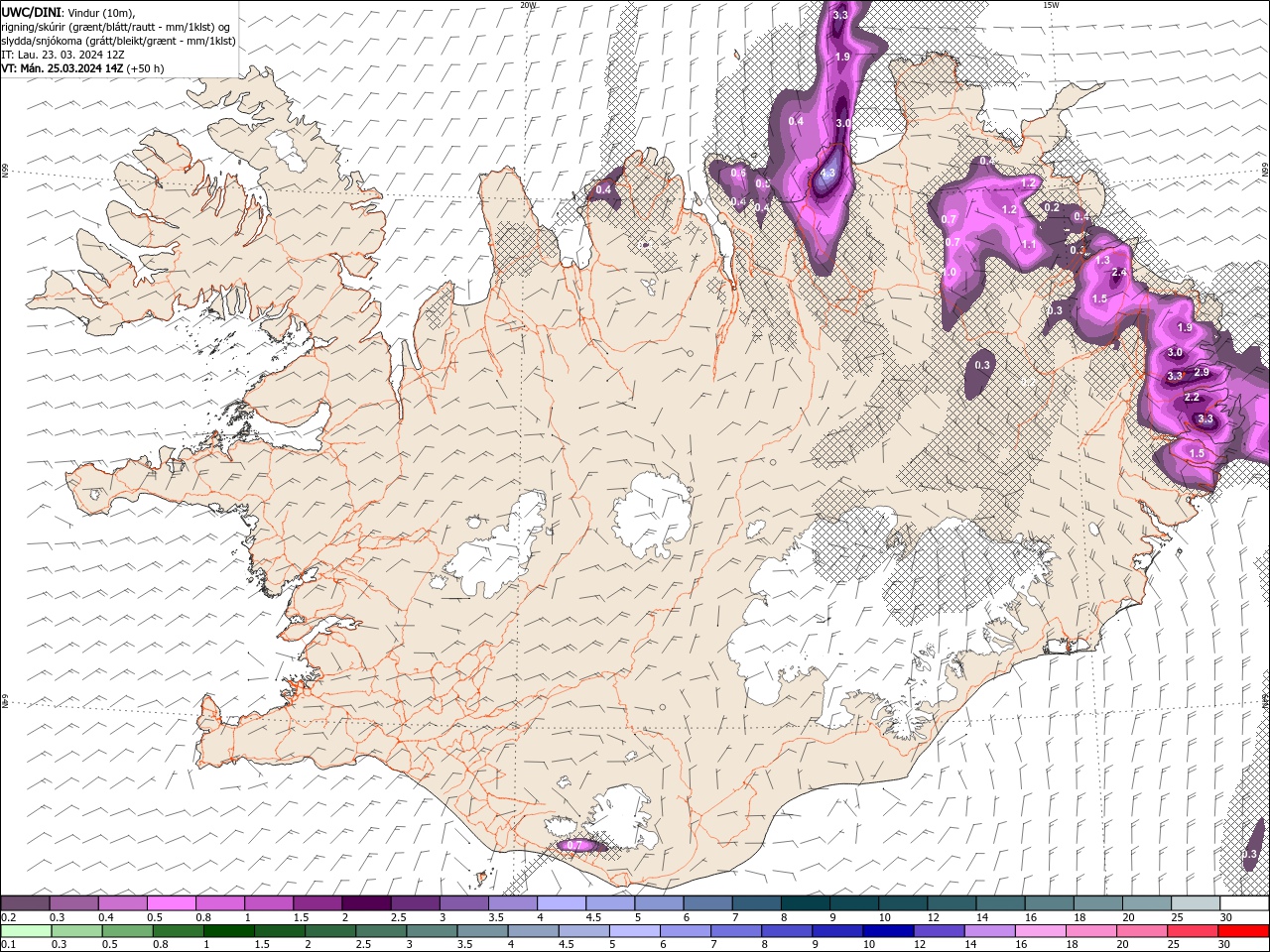Select the bright pink 0.5 swatch in upper legend

(171, 903)
